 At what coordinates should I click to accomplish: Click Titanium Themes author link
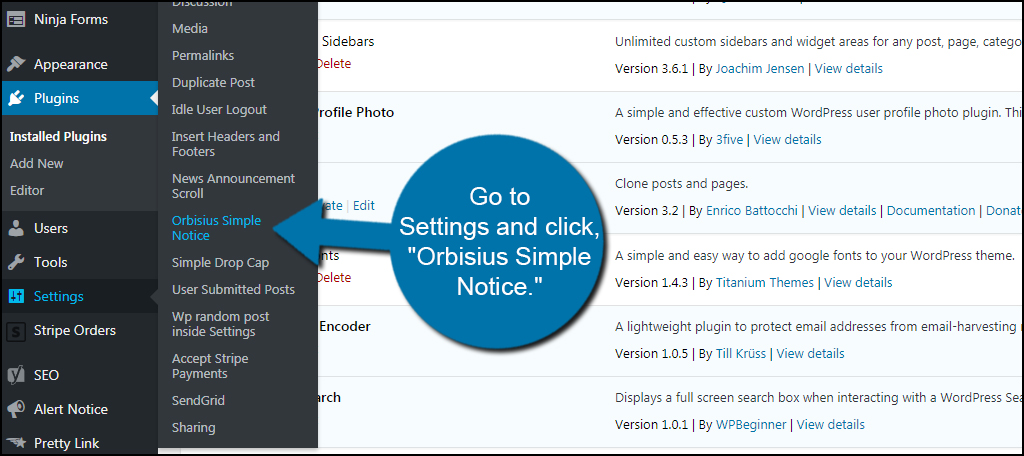coord(765,283)
